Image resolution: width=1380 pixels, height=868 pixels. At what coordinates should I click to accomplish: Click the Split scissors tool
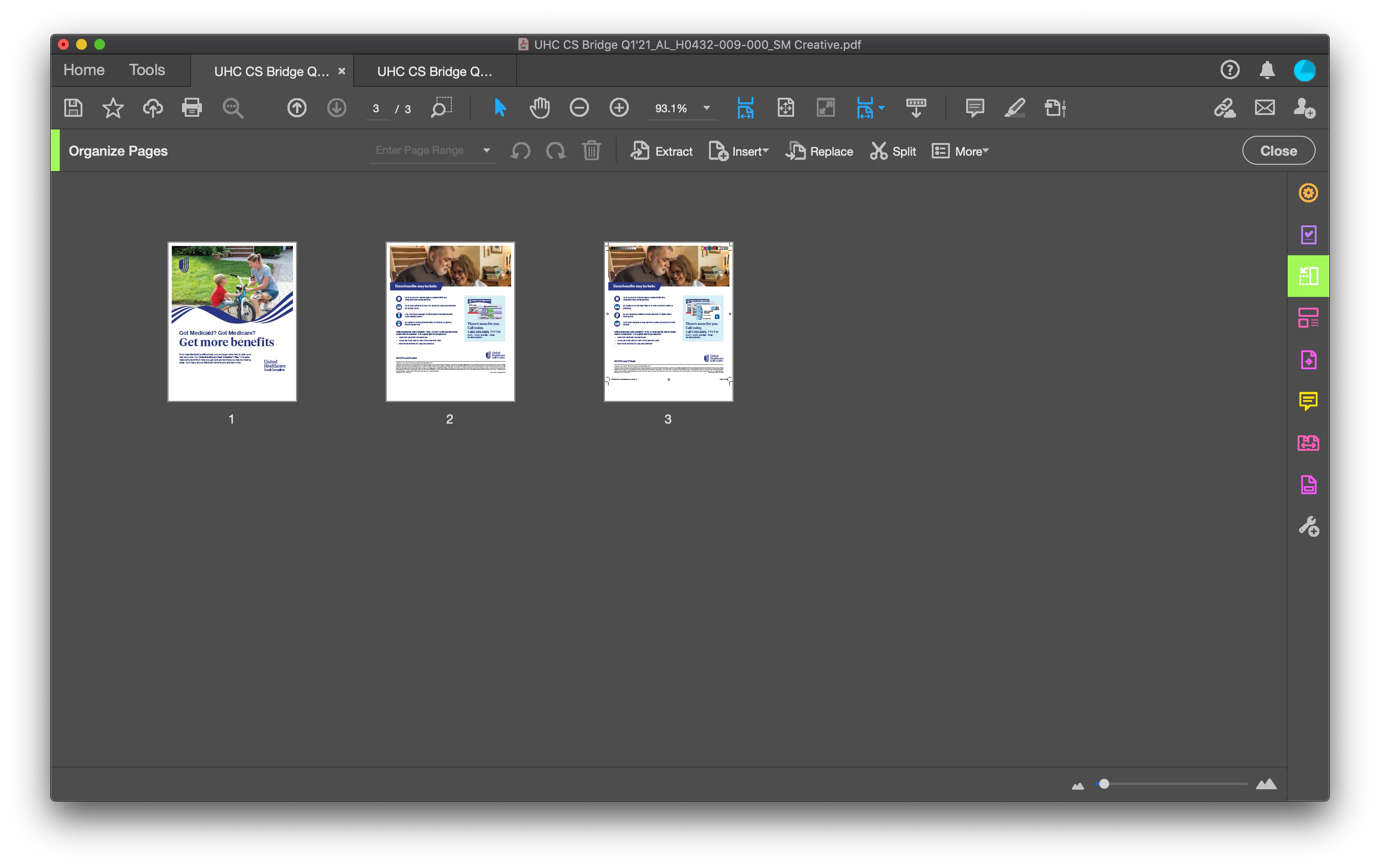[x=893, y=151]
